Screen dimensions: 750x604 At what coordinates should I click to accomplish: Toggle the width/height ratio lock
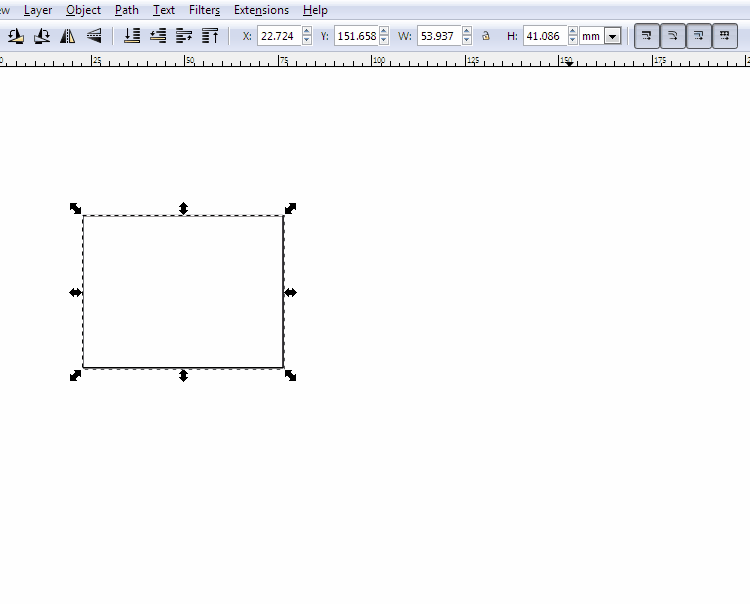point(486,36)
